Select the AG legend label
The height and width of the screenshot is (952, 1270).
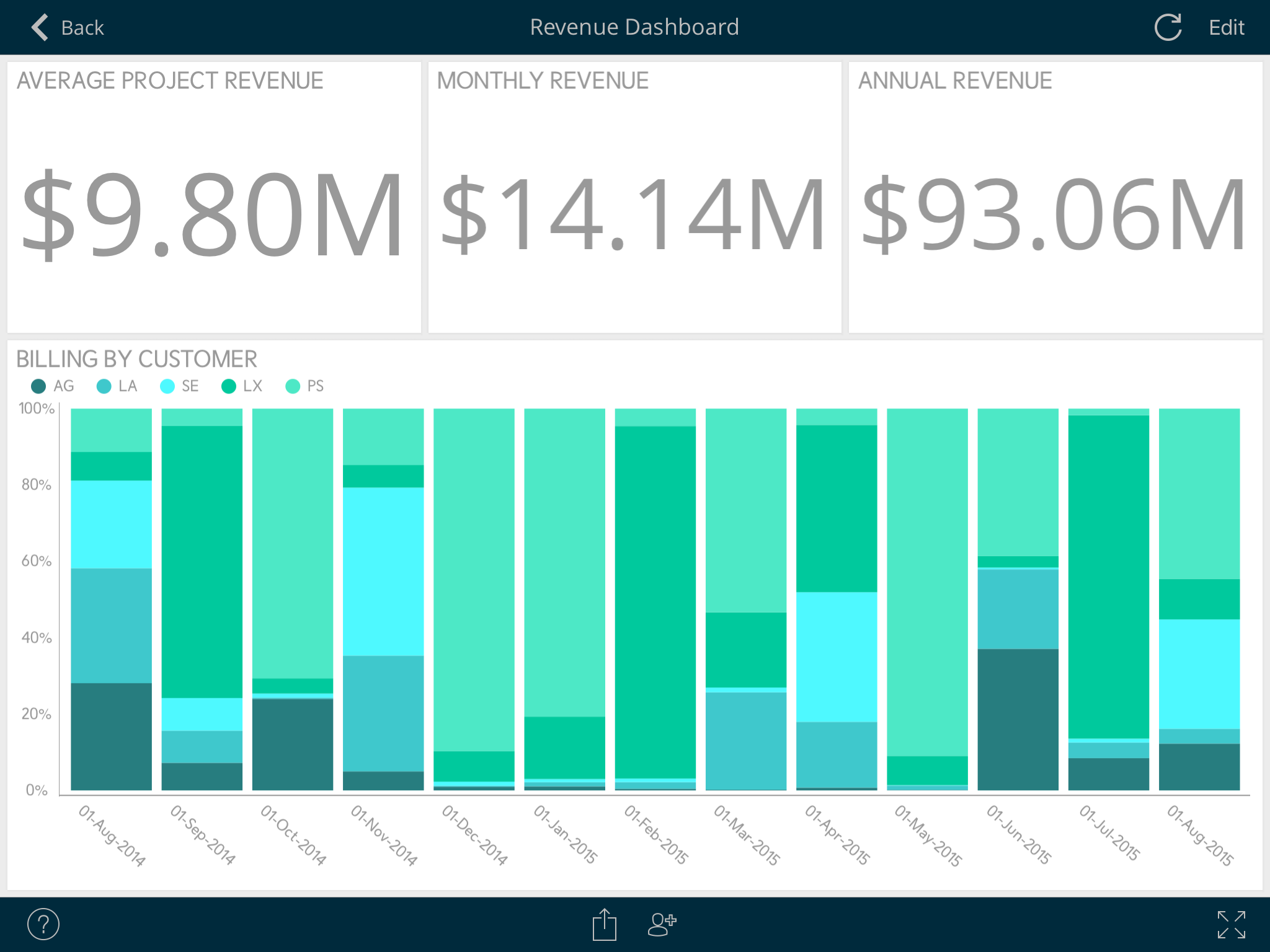[x=64, y=386]
